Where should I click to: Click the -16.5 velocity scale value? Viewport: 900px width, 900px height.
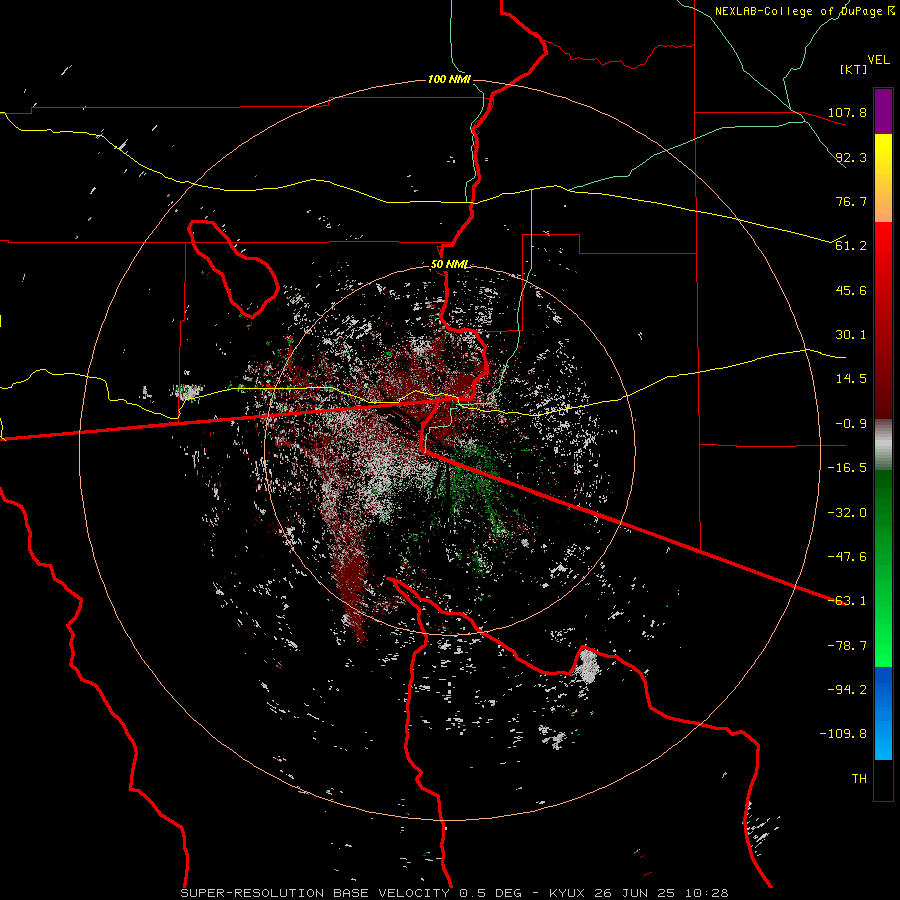(847, 468)
